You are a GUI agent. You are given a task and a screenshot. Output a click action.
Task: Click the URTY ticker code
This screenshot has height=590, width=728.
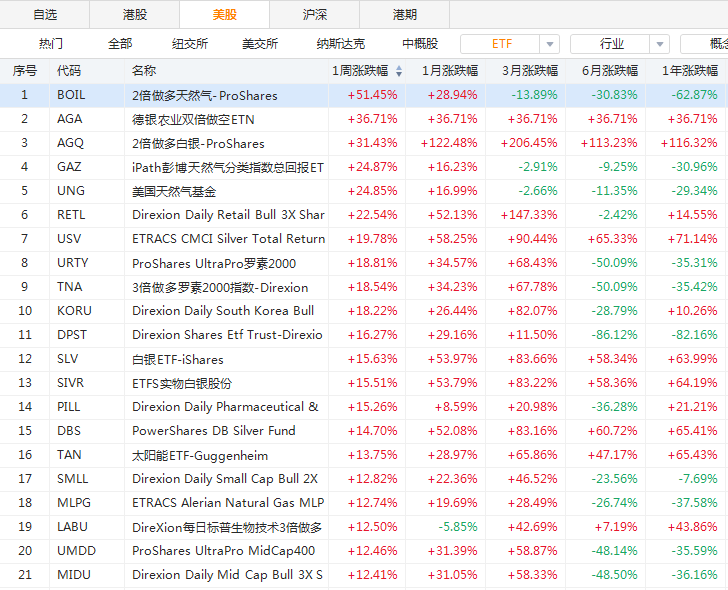tap(72, 263)
